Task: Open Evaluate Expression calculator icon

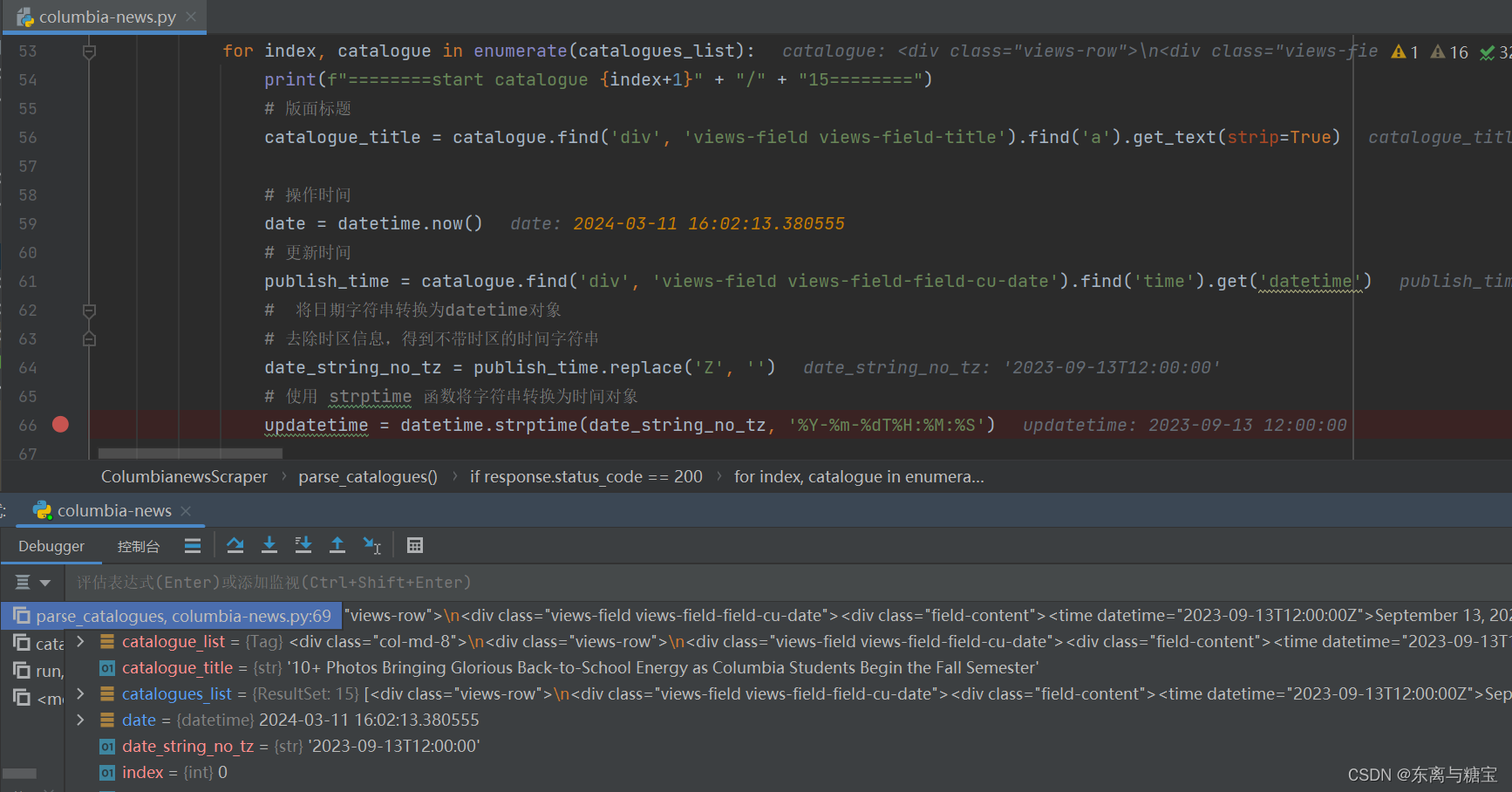Action: [x=415, y=545]
